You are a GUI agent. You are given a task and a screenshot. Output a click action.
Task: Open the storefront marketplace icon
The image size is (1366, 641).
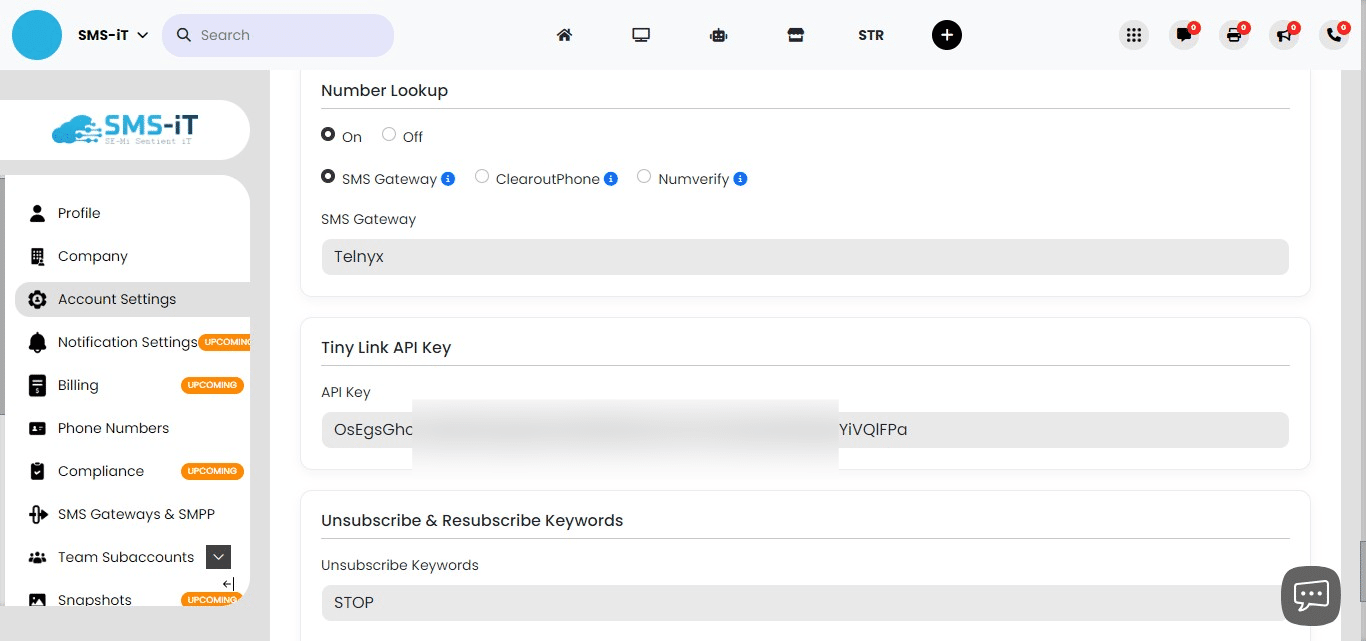(x=796, y=35)
